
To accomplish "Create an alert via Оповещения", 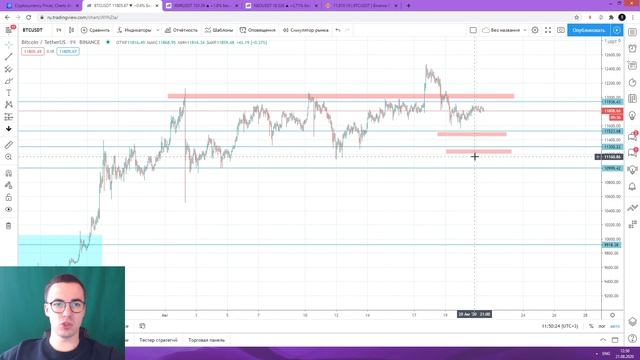I will (x=258, y=30).
